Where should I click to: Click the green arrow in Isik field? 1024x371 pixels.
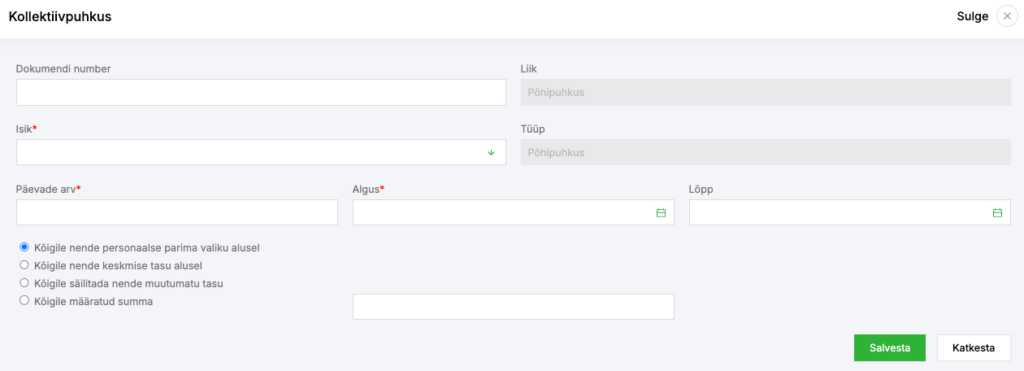coord(491,153)
